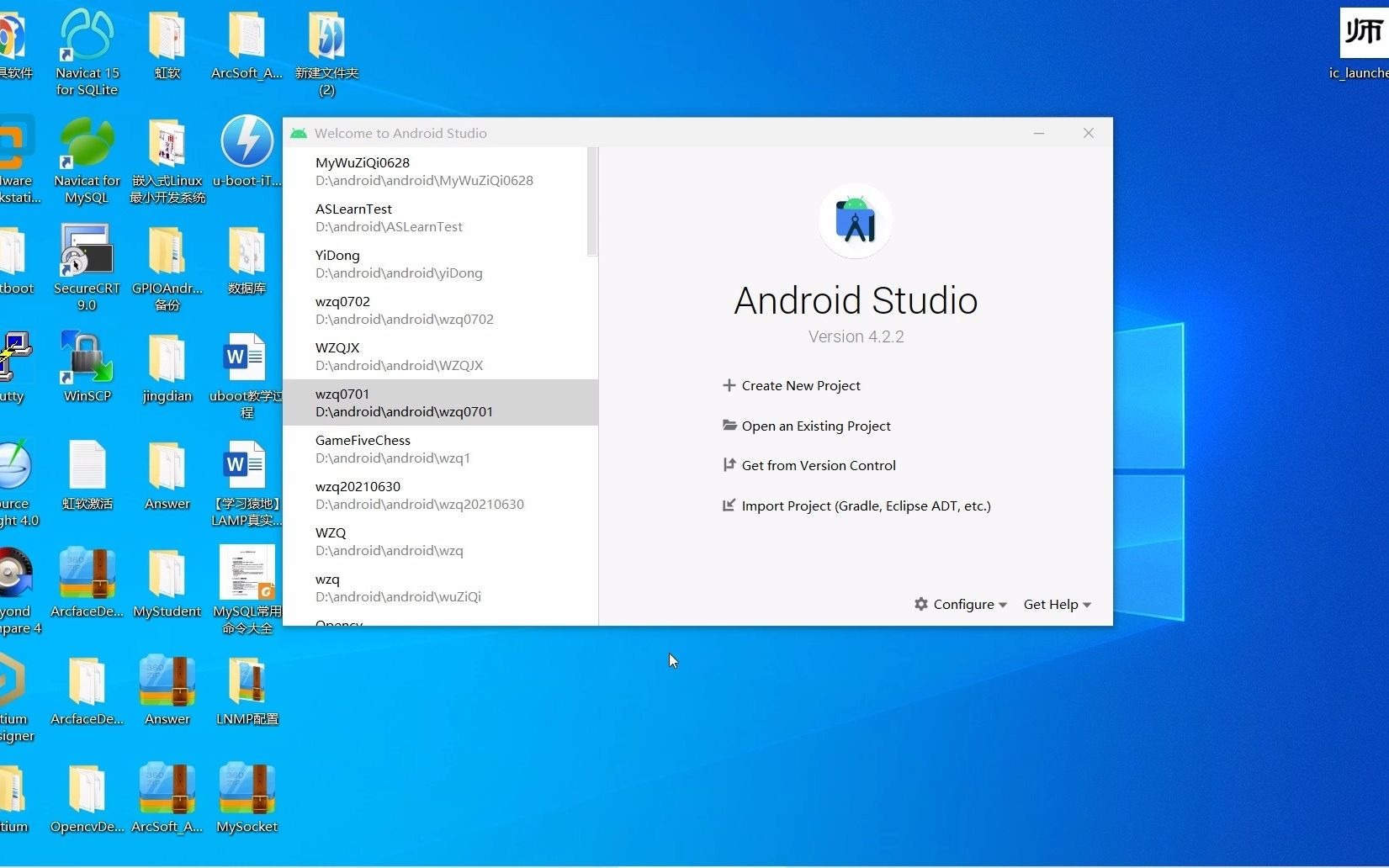This screenshot has height=868, width=1389.
Task: Open the LNMP配置 folder
Action: point(247,690)
